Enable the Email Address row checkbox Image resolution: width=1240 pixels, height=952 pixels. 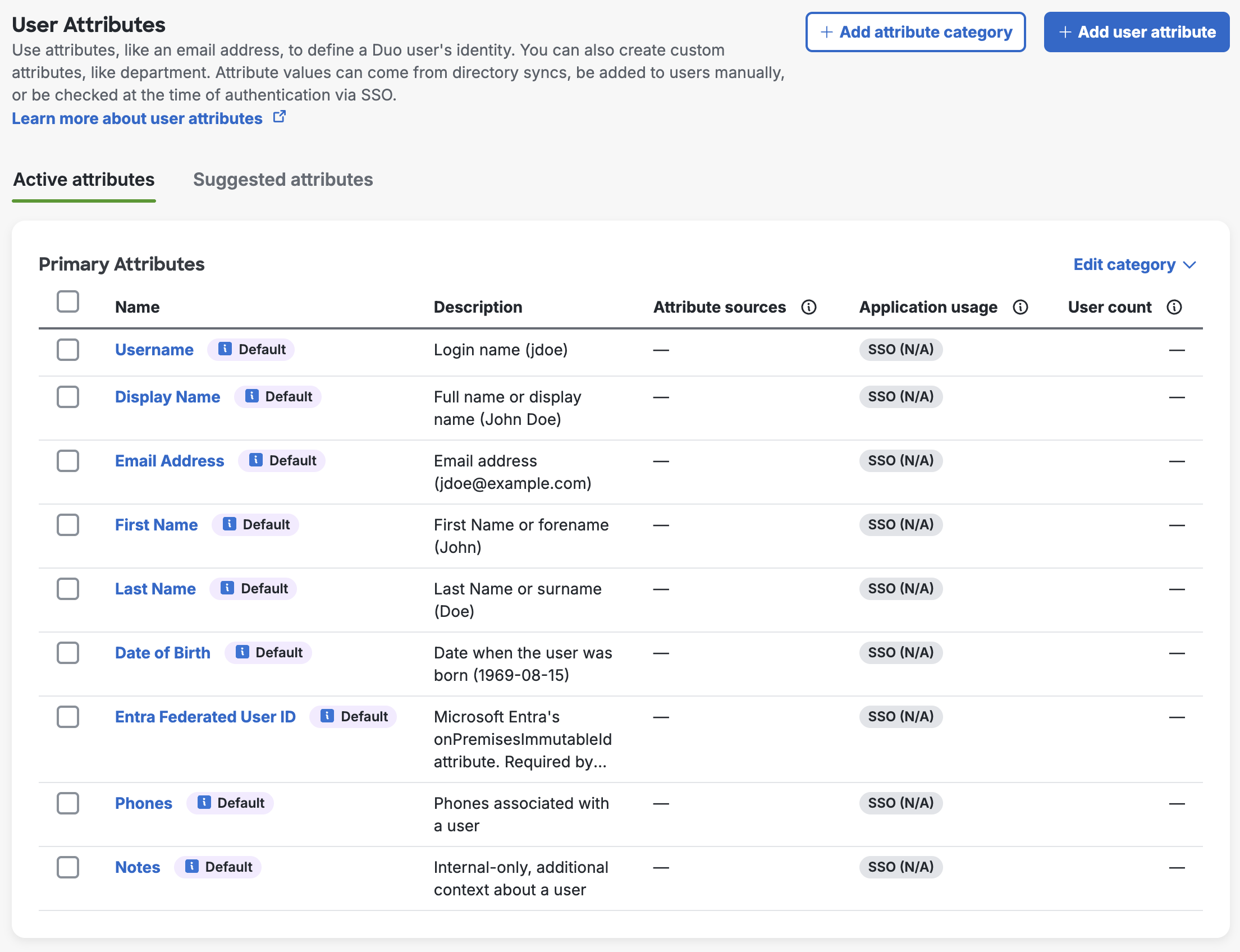(67, 461)
